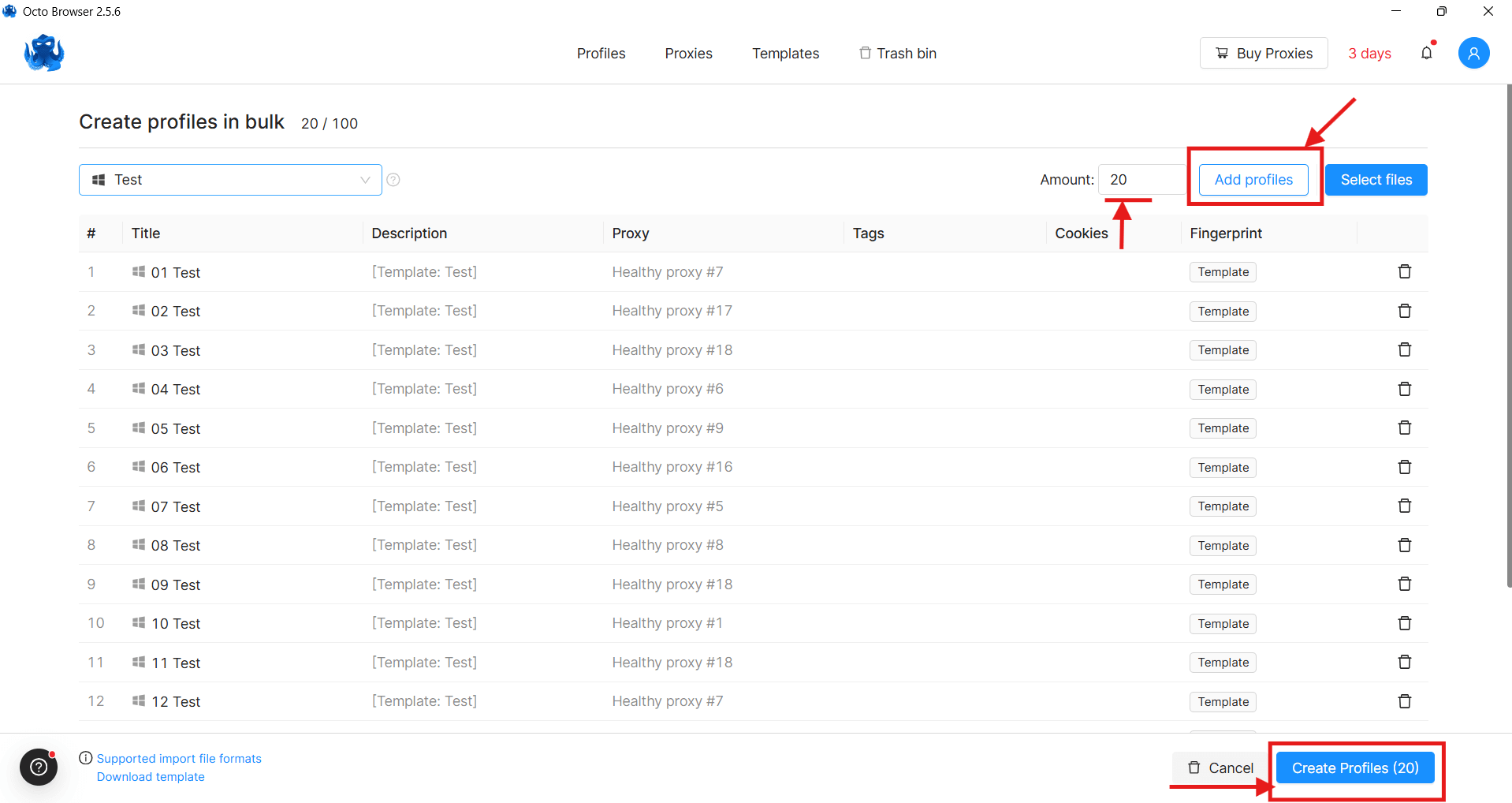Switch to the Proxies tab
The height and width of the screenshot is (803, 1512).
coord(688,53)
